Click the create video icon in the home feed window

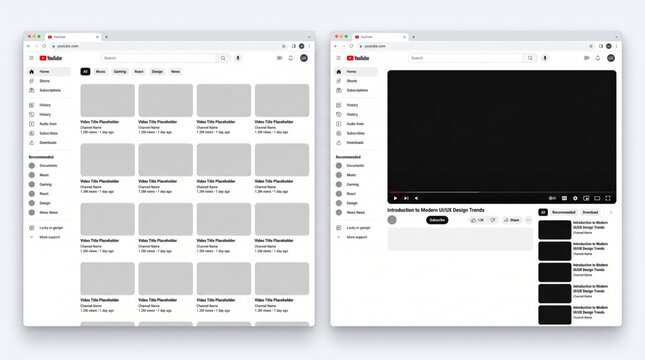tap(279, 58)
